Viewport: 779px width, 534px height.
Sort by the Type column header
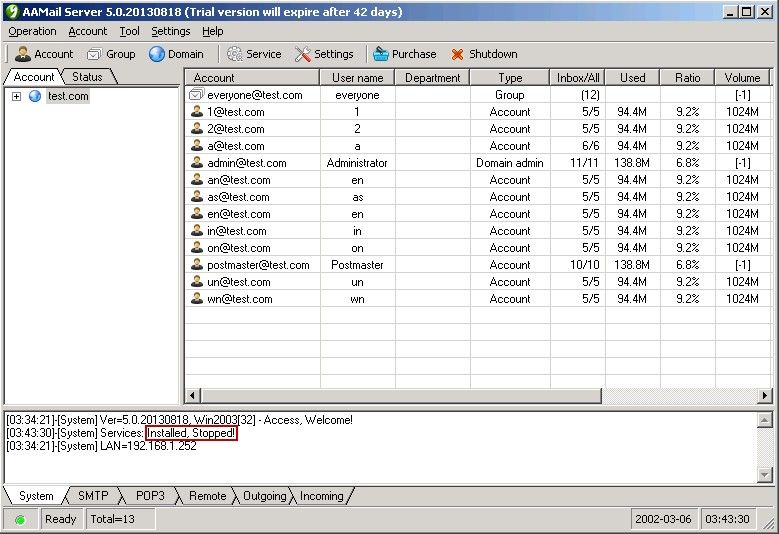[510, 77]
